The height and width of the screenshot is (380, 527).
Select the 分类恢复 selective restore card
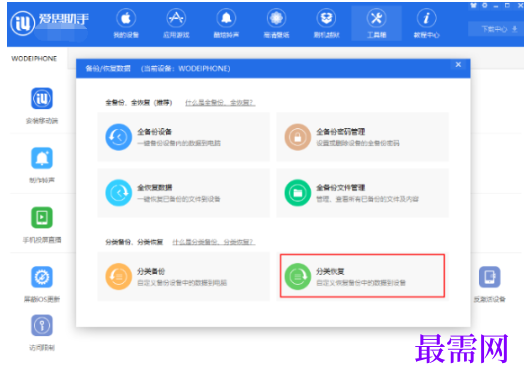pyautogui.click(x=363, y=276)
